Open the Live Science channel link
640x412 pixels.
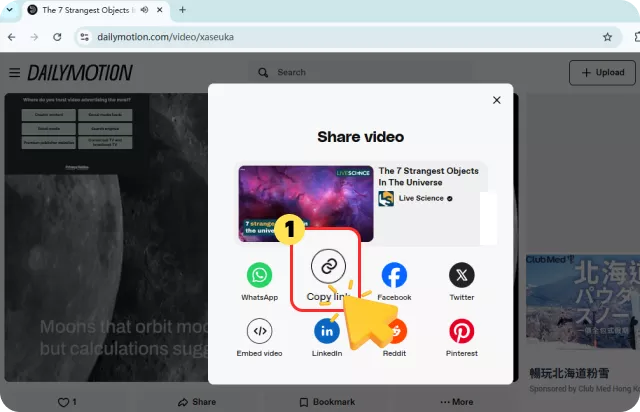coord(421,198)
